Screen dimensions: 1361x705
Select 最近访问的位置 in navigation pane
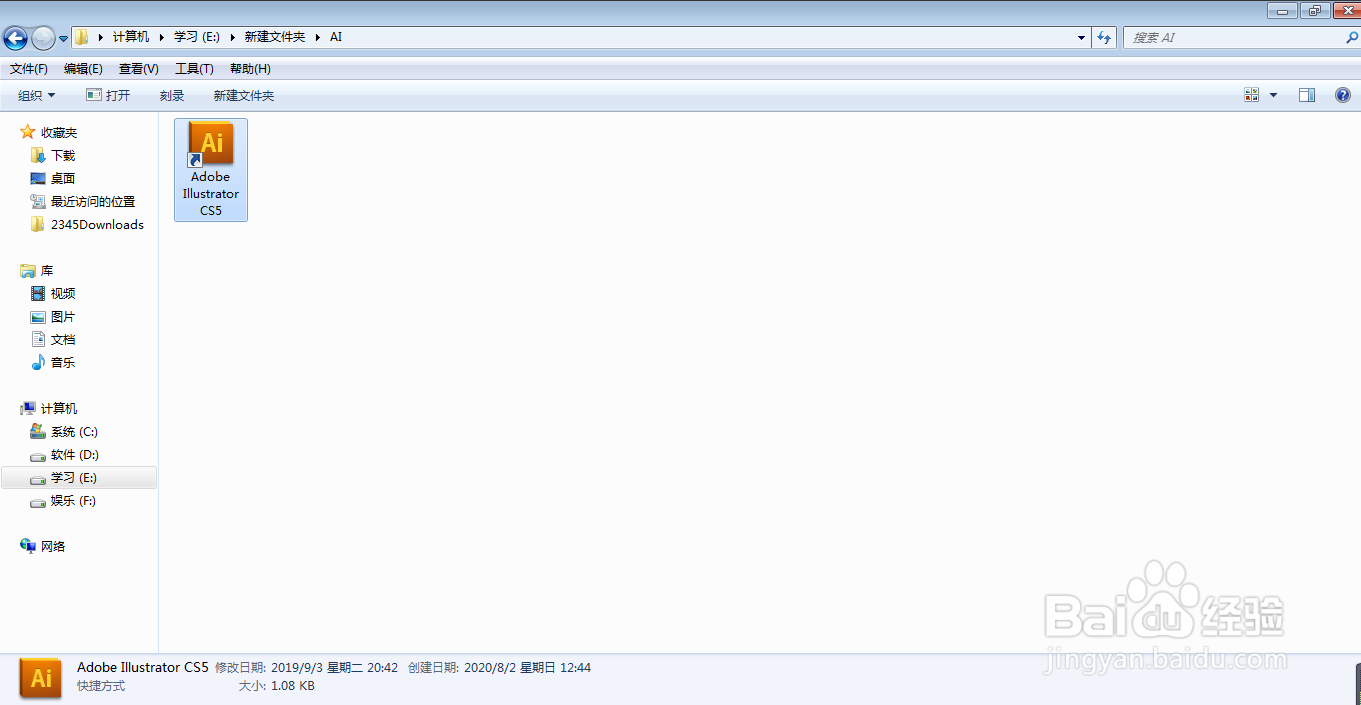pos(93,202)
